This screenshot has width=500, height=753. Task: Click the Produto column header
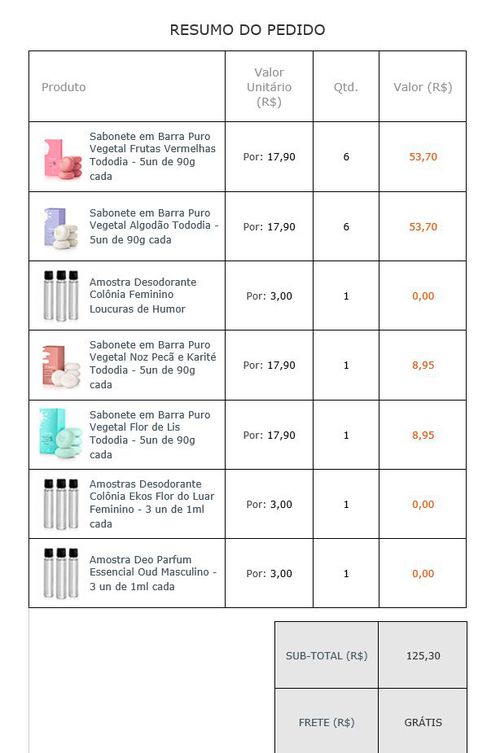63,87
